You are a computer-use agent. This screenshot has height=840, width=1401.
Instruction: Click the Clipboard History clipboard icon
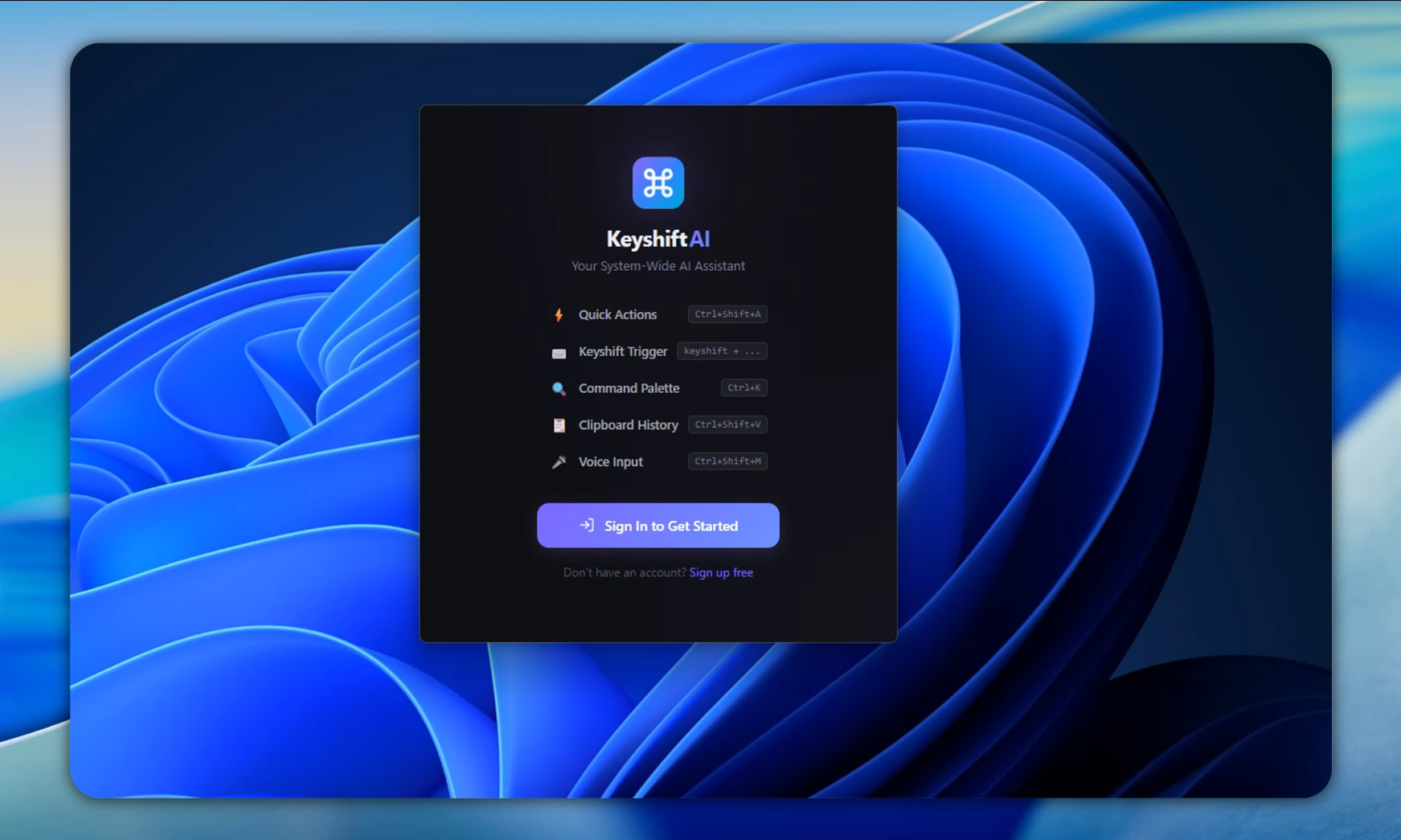559,425
